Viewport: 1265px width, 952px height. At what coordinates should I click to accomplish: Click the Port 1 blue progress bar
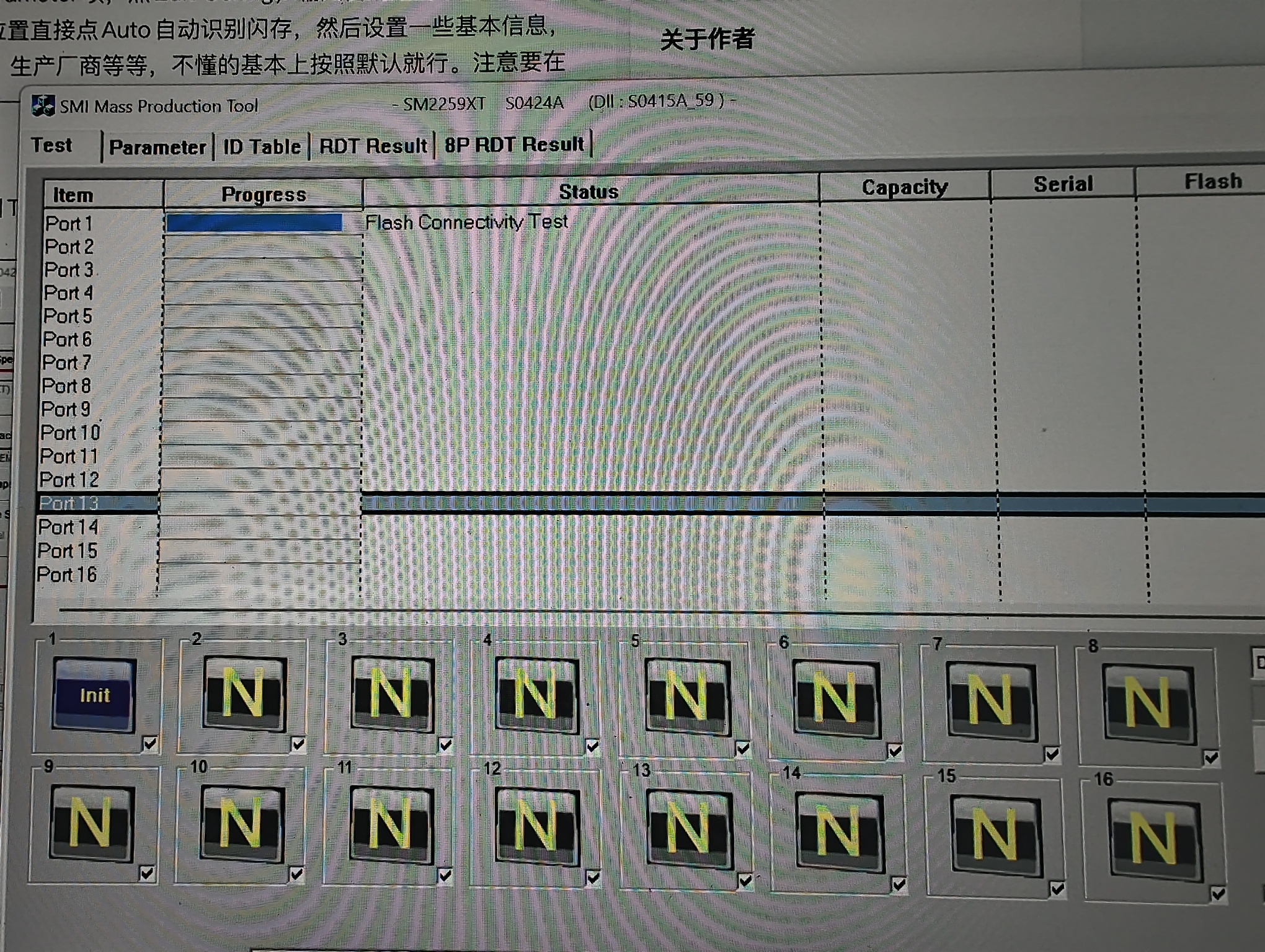click(x=254, y=223)
